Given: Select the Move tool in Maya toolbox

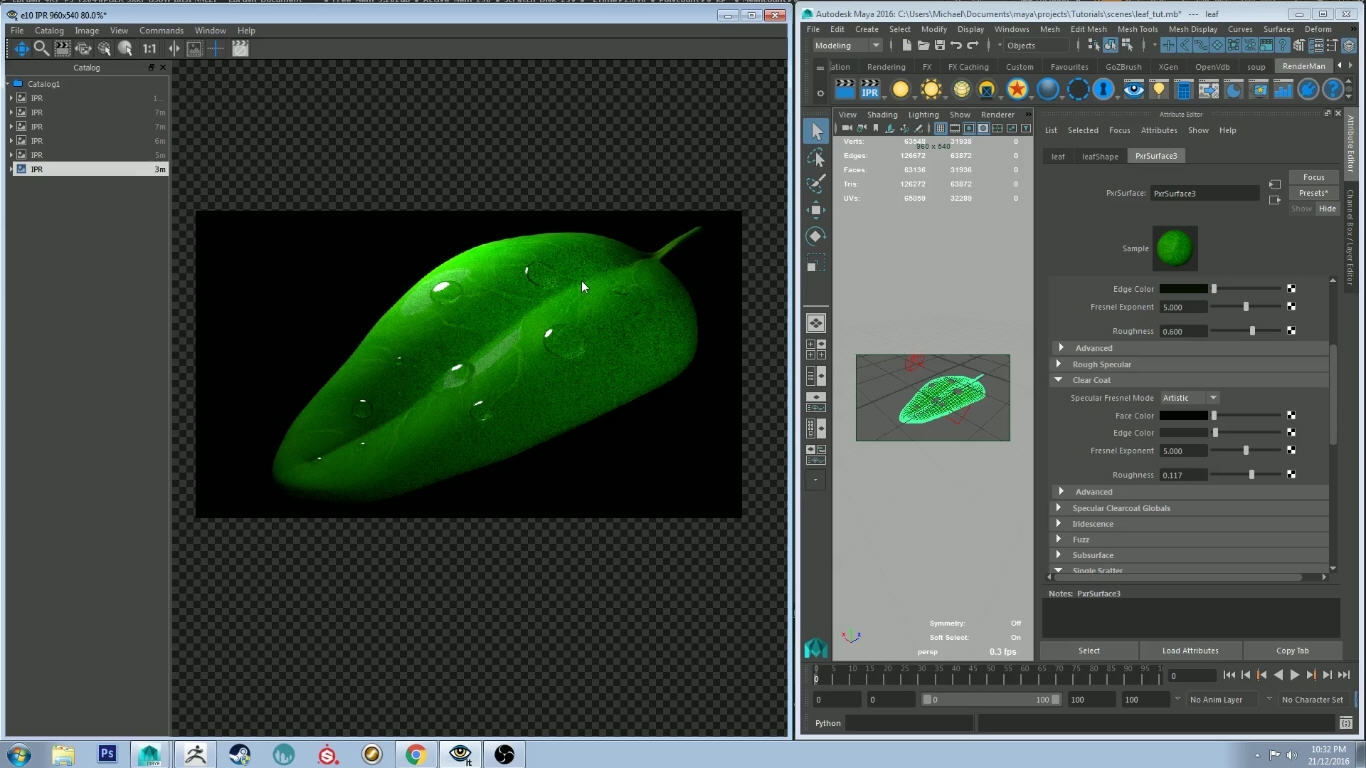Looking at the screenshot, I should [x=816, y=210].
